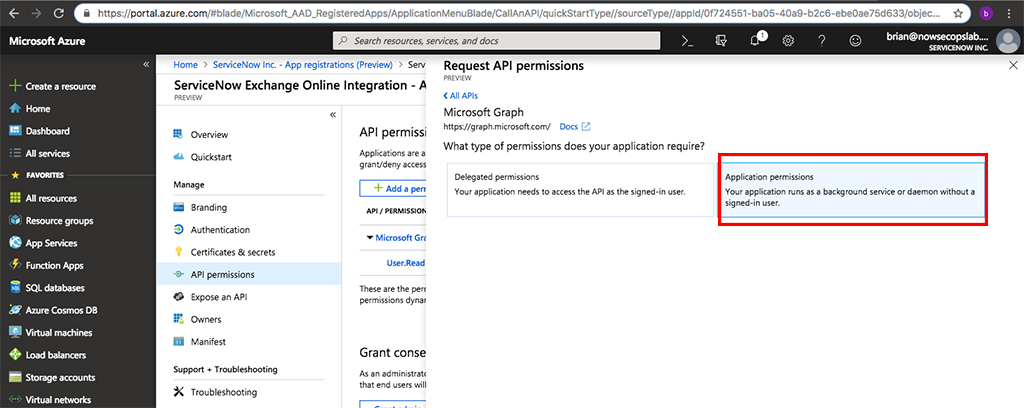Click Microsoft Azure logo text
1024x408 pixels.
coord(47,41)
